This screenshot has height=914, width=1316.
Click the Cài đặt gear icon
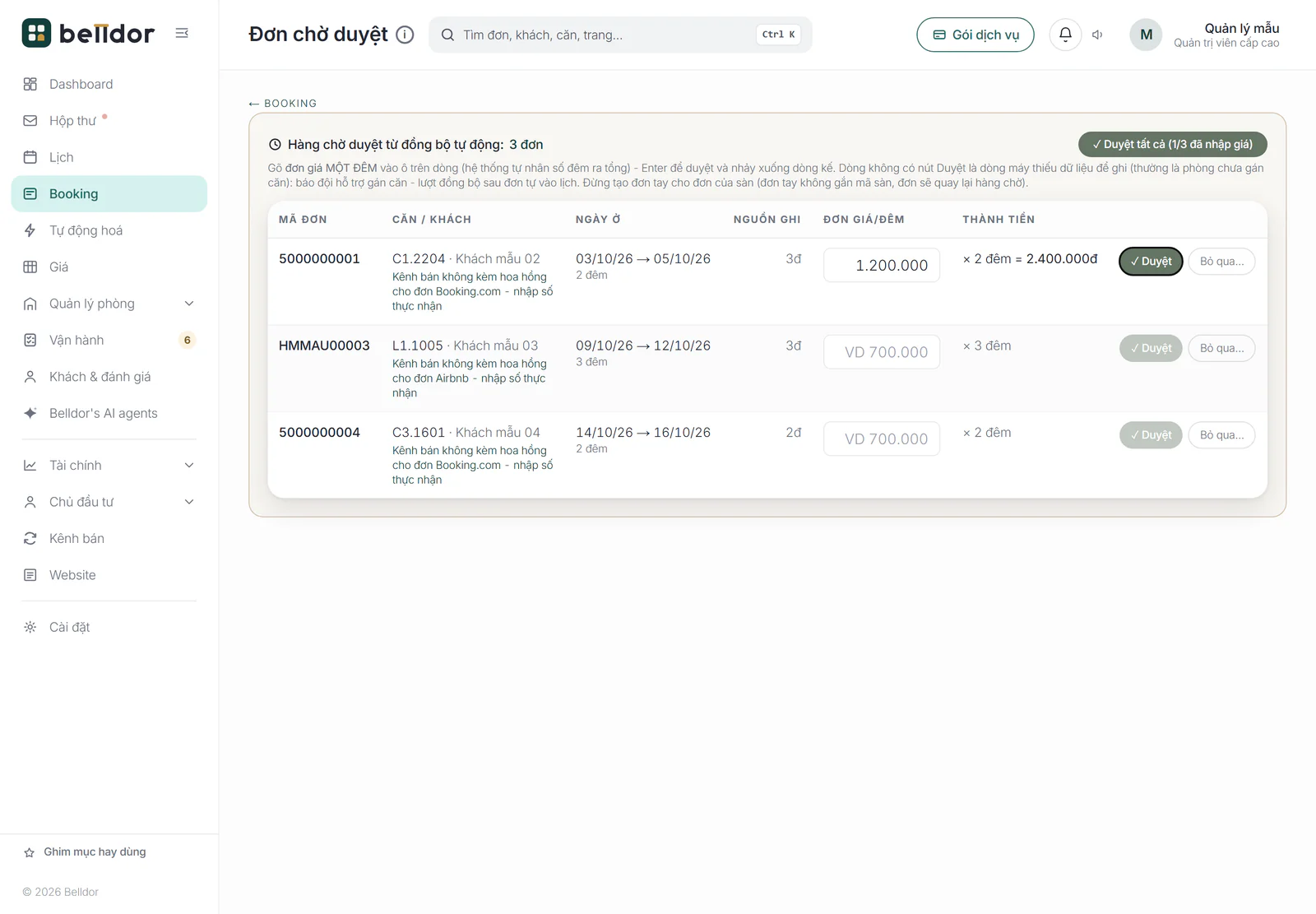[30, 627]
